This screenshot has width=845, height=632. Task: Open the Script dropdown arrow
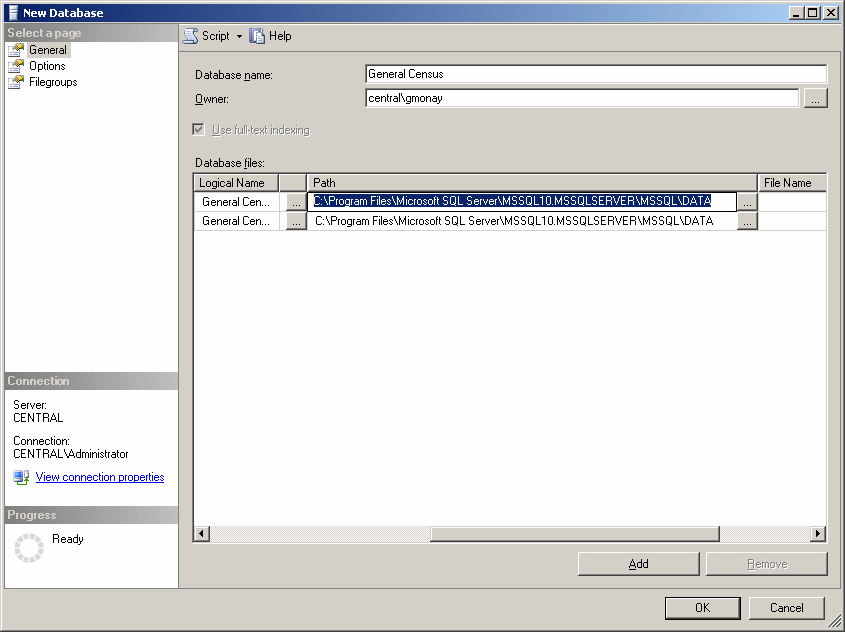(239, 37)
